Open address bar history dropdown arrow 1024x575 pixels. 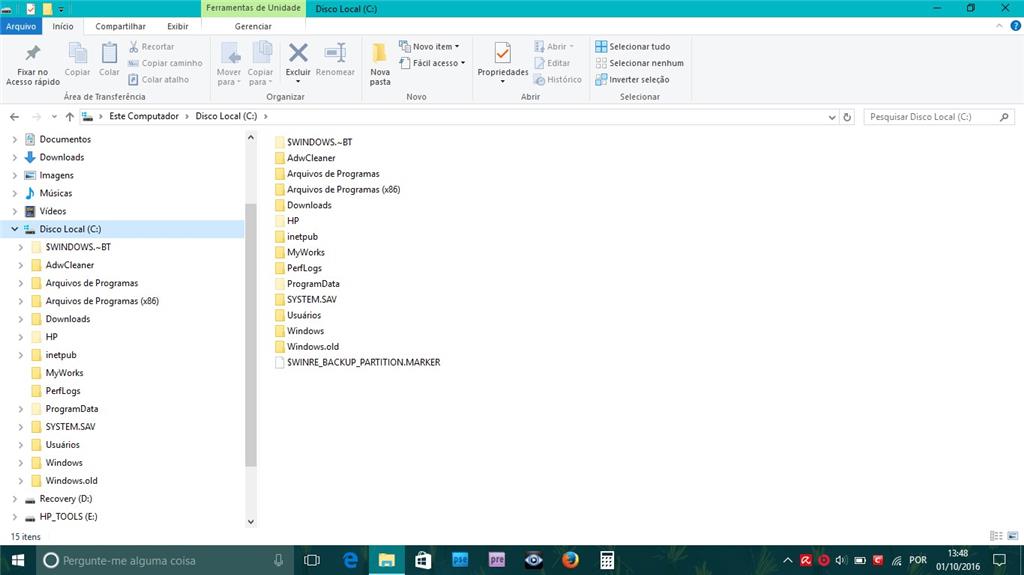click(831, 117)
